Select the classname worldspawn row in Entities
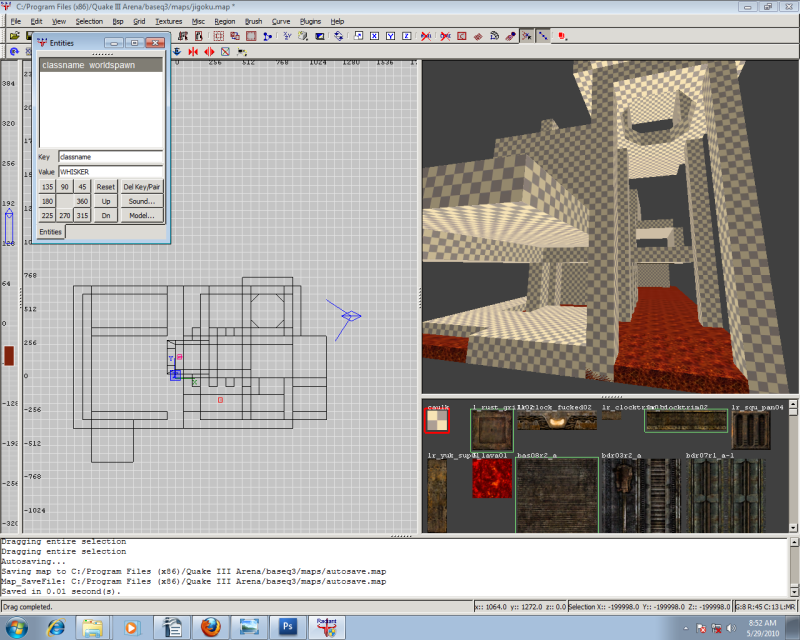The height and width of the screenshot is (640, 800). [x=101, y=65]
